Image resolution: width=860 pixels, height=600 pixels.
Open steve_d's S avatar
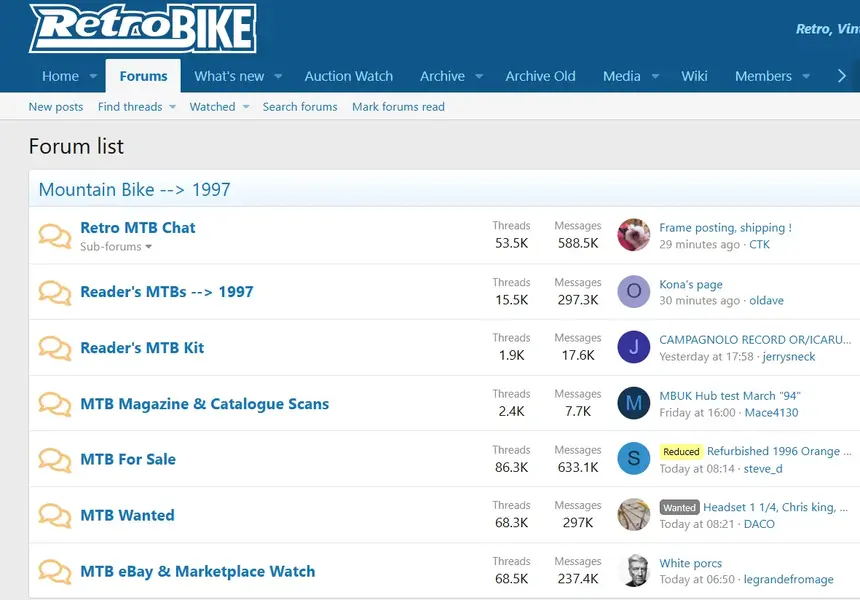click(633, 459)
